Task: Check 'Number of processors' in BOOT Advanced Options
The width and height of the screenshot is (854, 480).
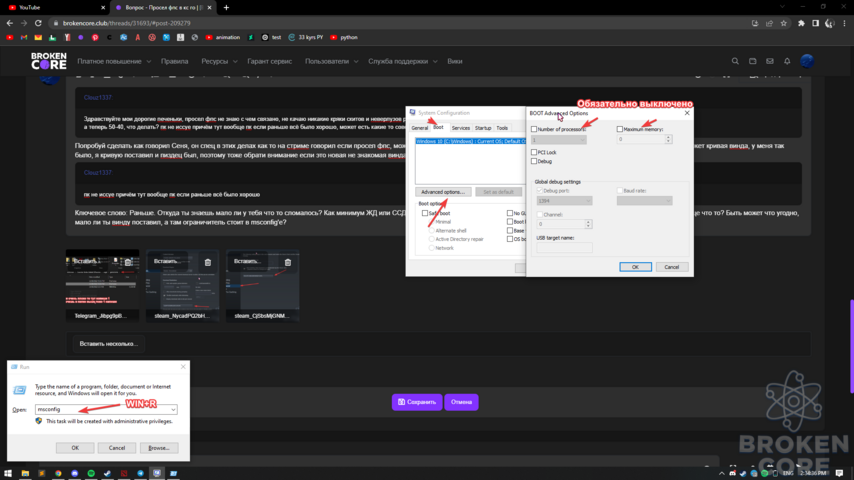Action: pos(534,129)
